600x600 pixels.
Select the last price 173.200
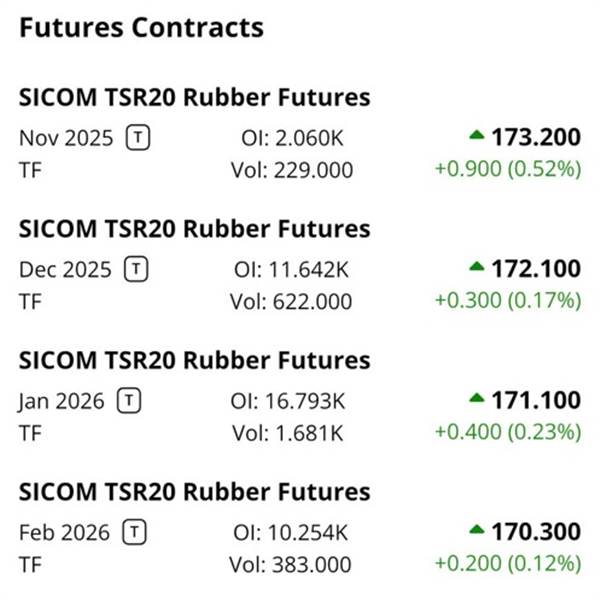point(536,136)
